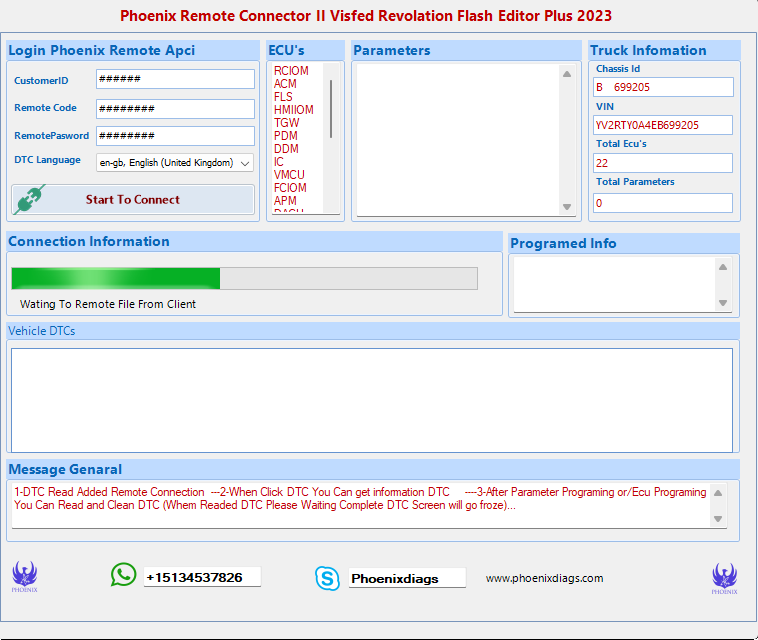Click the Phoenixdiags Skype name field
Screen dimensions: 758x640
(407, 578)
